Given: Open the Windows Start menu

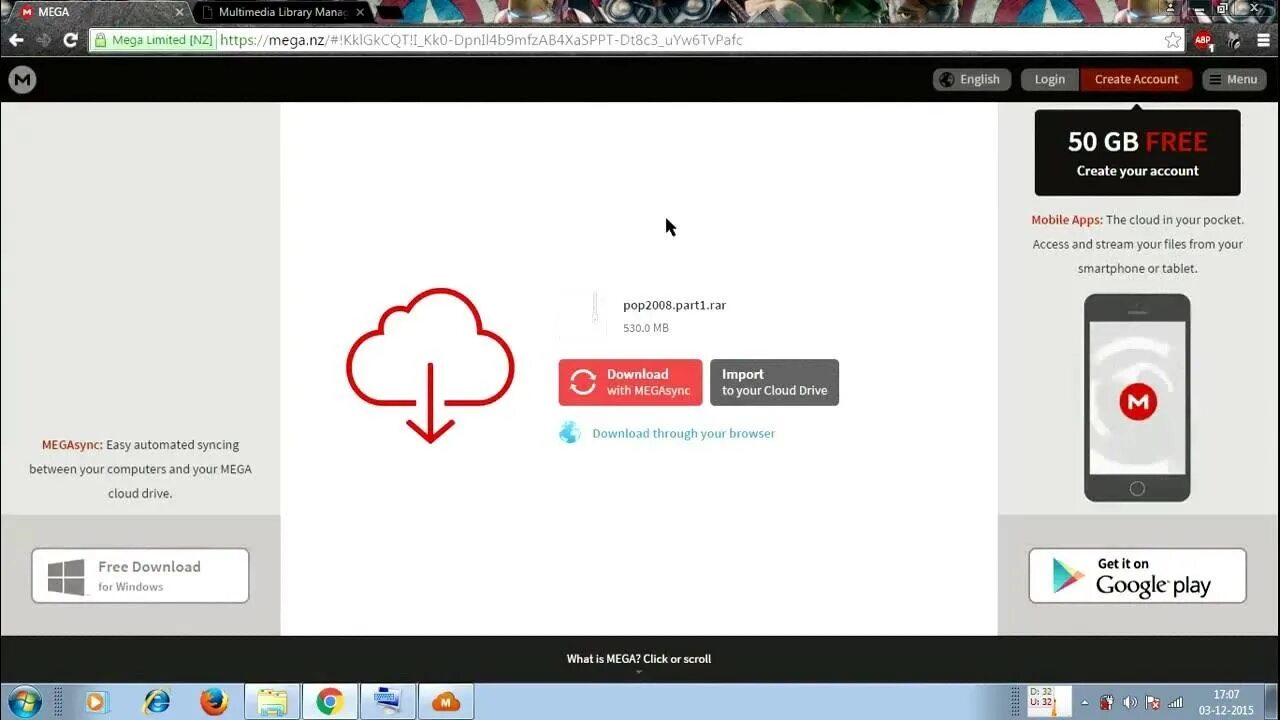Looking at the screenshot, I should point(24,702).
